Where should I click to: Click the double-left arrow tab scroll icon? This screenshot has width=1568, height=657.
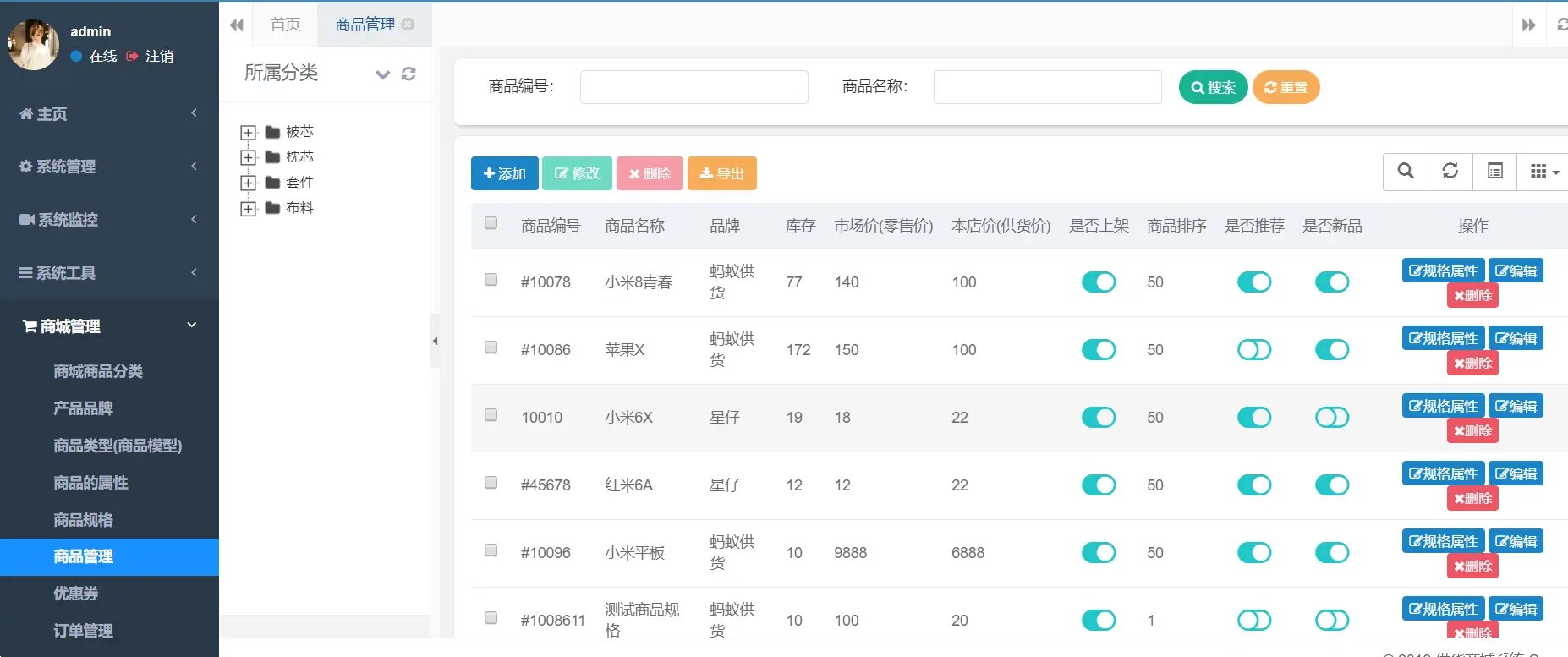click(237, 25)
